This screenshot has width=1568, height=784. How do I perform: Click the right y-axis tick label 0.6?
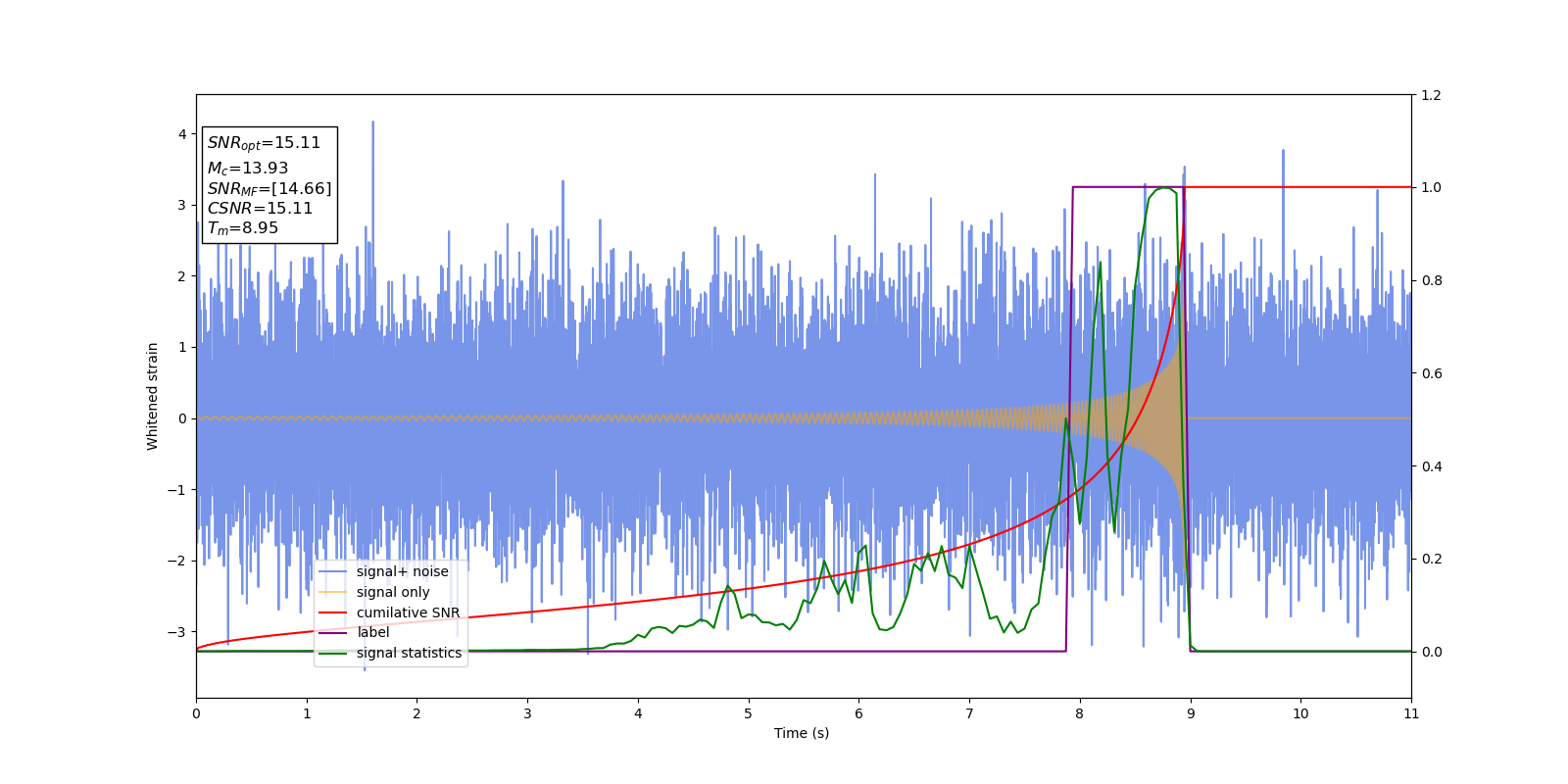[x=1431, y=373]
